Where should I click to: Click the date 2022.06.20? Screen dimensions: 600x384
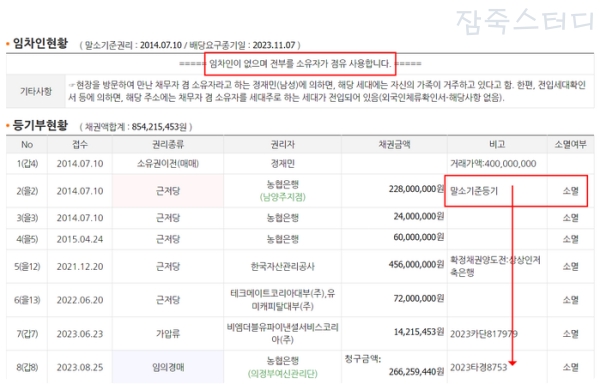click(80, 300)
